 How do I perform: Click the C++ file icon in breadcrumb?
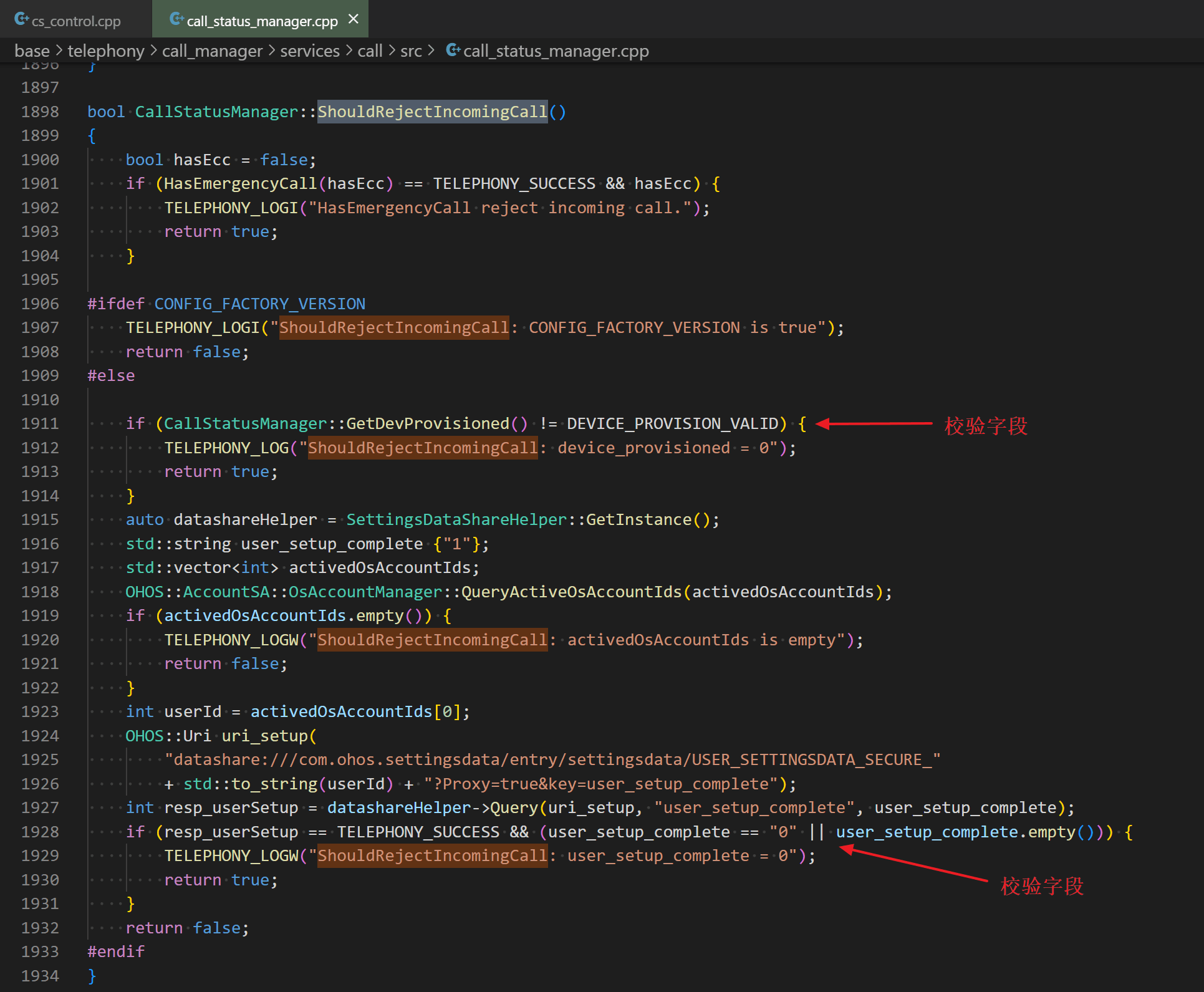click(x=453, y=50)
